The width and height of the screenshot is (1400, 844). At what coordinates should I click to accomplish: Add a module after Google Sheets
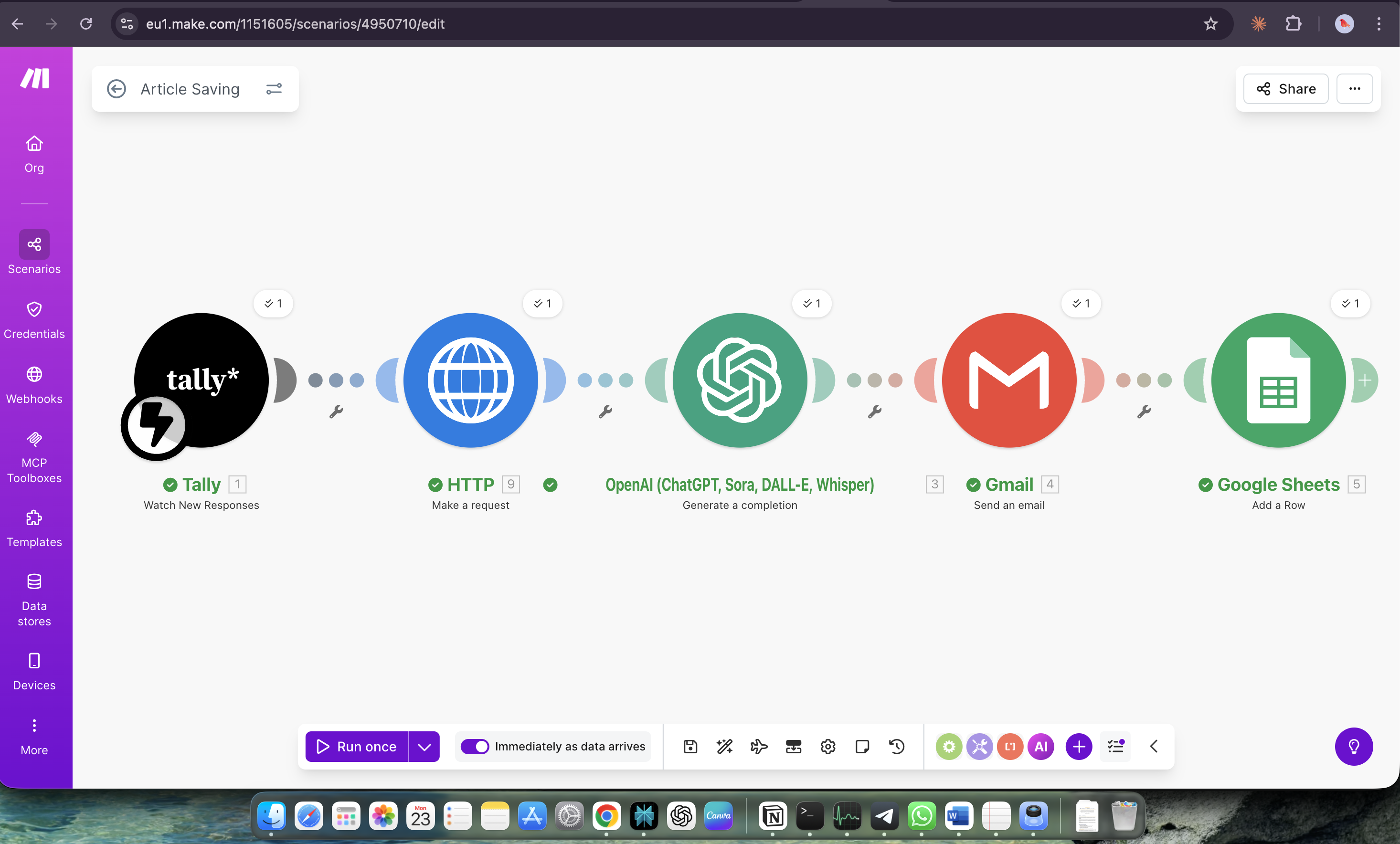tap(1365, 380)
